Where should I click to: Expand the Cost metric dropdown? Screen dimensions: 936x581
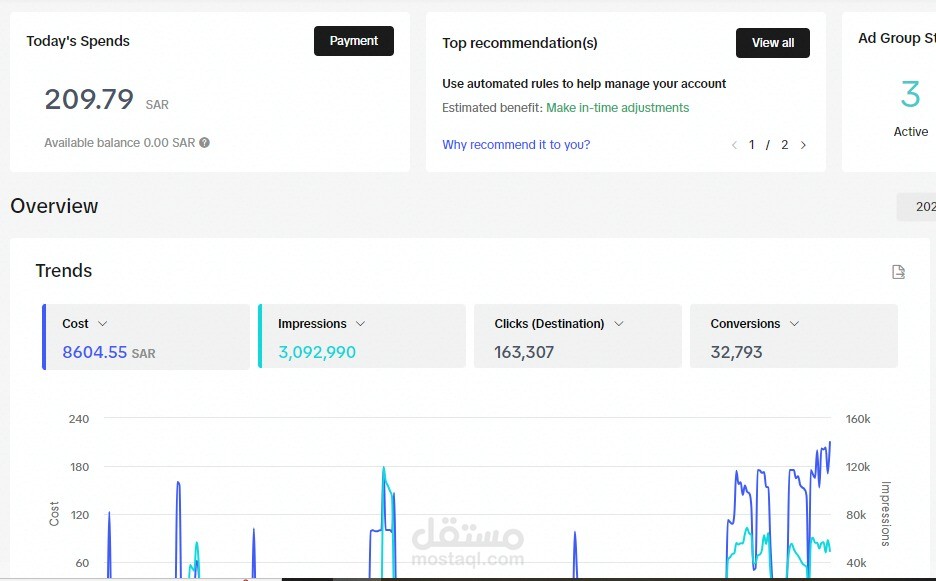coord(102,324)
